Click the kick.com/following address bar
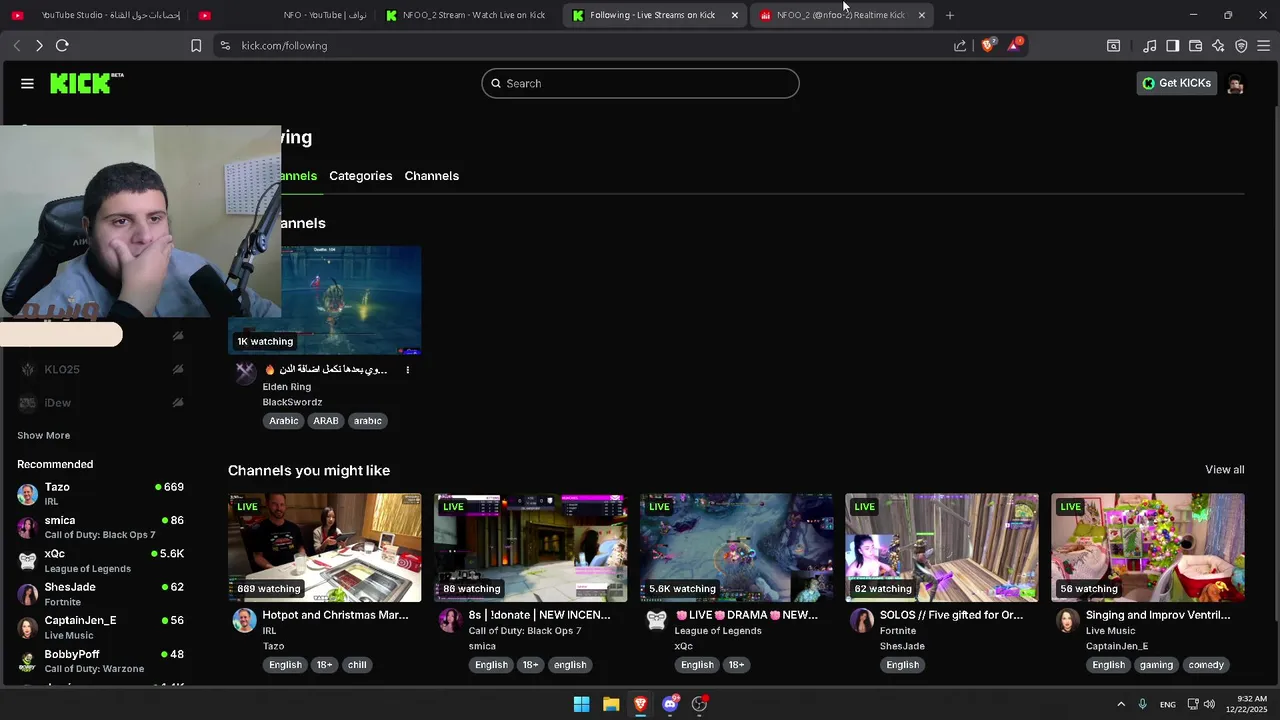The width and height of the screenshot is (1280, 720). tap(580, 45)
